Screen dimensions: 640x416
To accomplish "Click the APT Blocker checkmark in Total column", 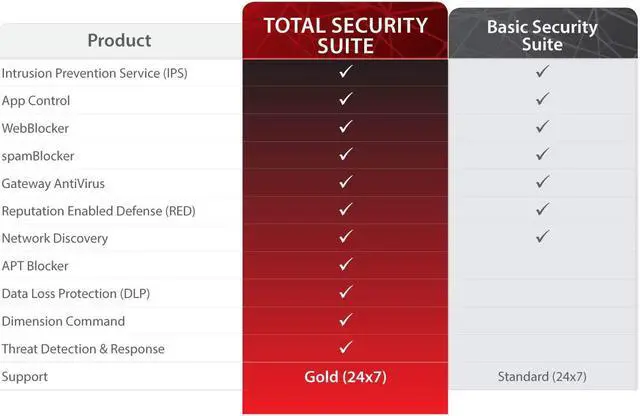I will click(x=345, y=265).
